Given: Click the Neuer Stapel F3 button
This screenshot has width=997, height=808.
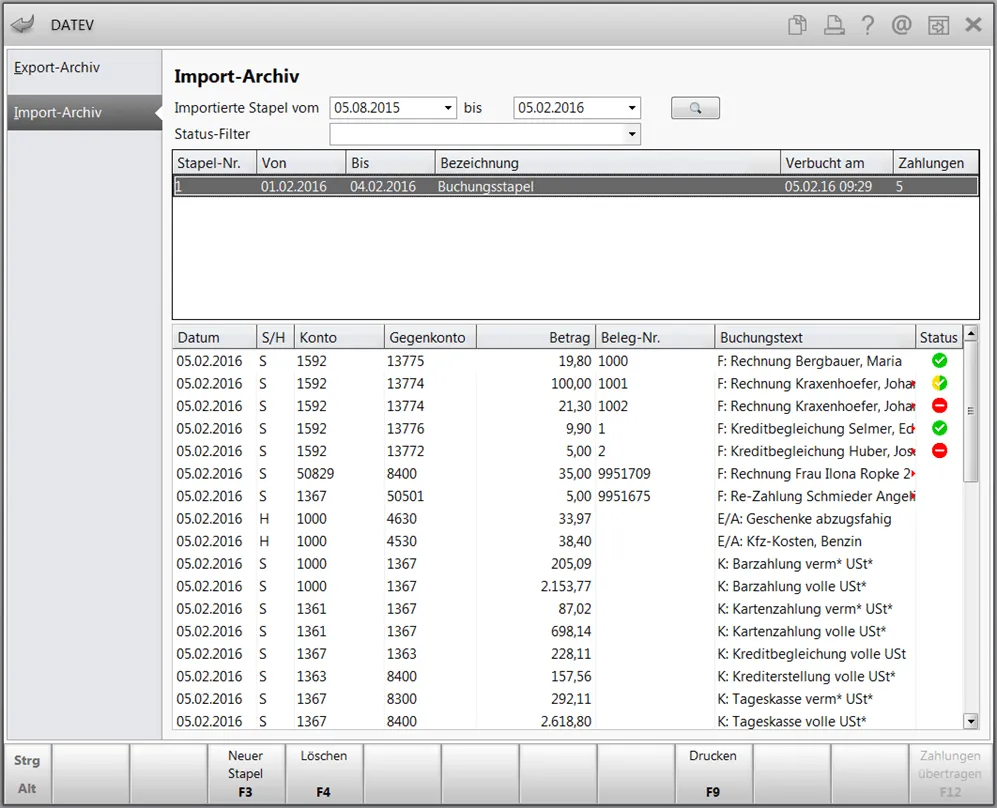Looking at the screenshot, I should [245, 773].
